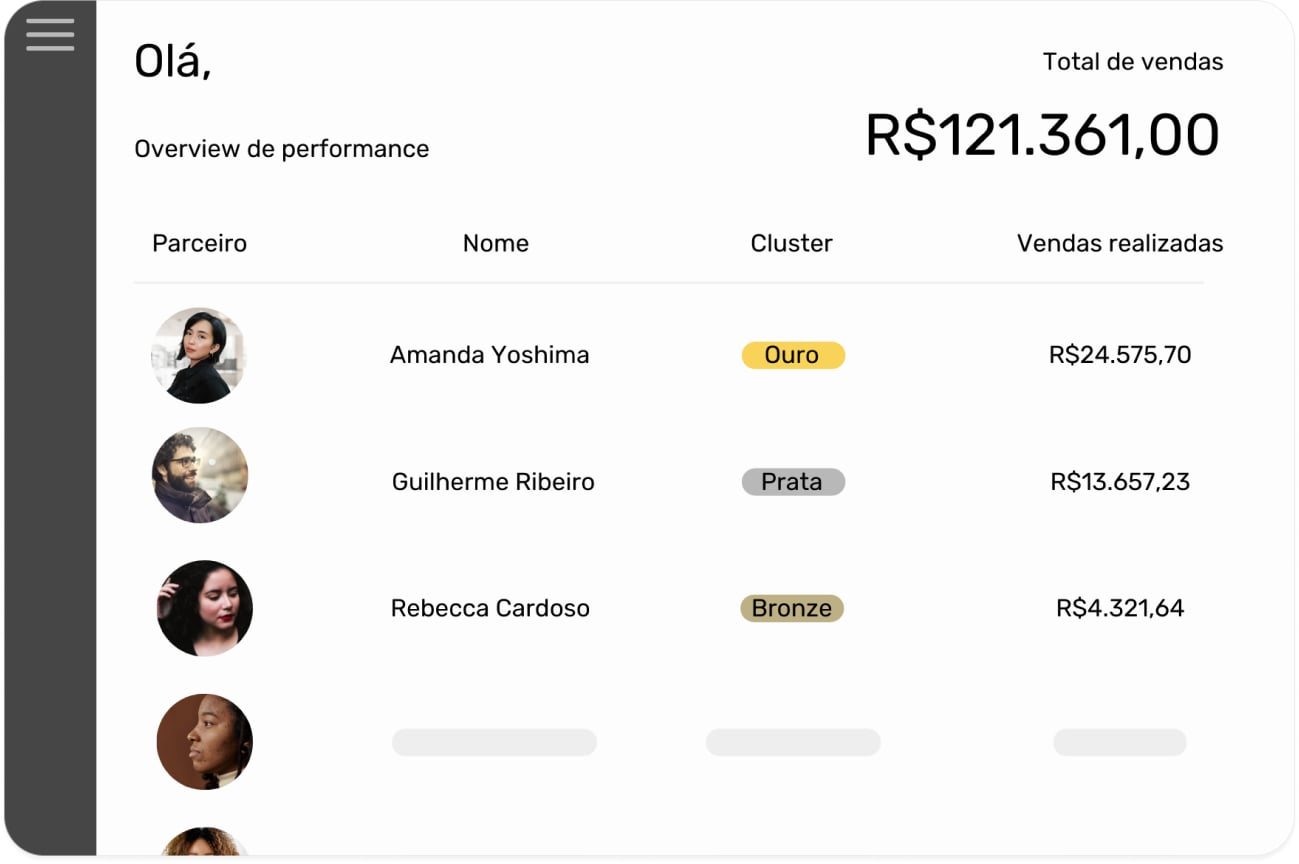
Task: Click the loading placeholder in Nome column
Action: click(494, 741)
